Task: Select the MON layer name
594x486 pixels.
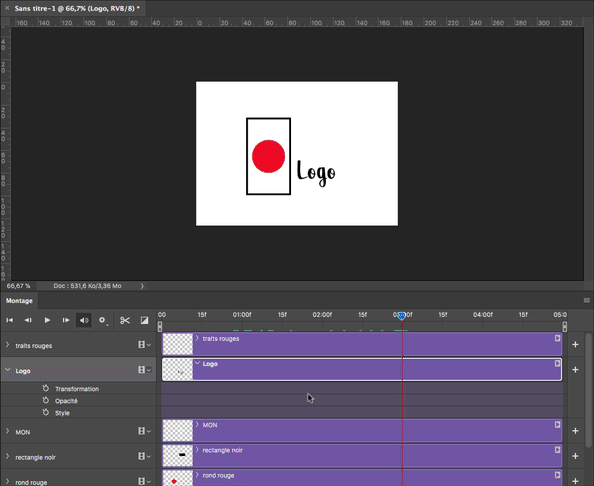Action: [23, 432]
